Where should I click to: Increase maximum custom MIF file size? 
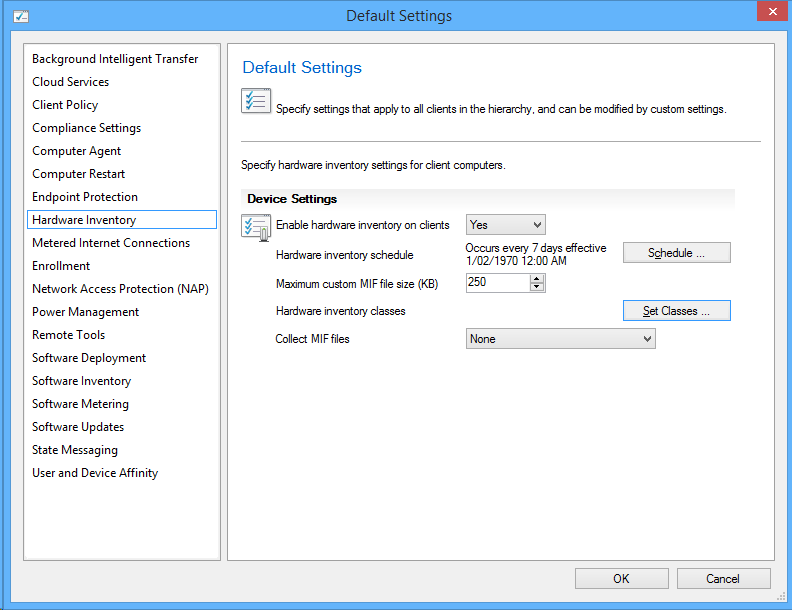coord(537,278)
